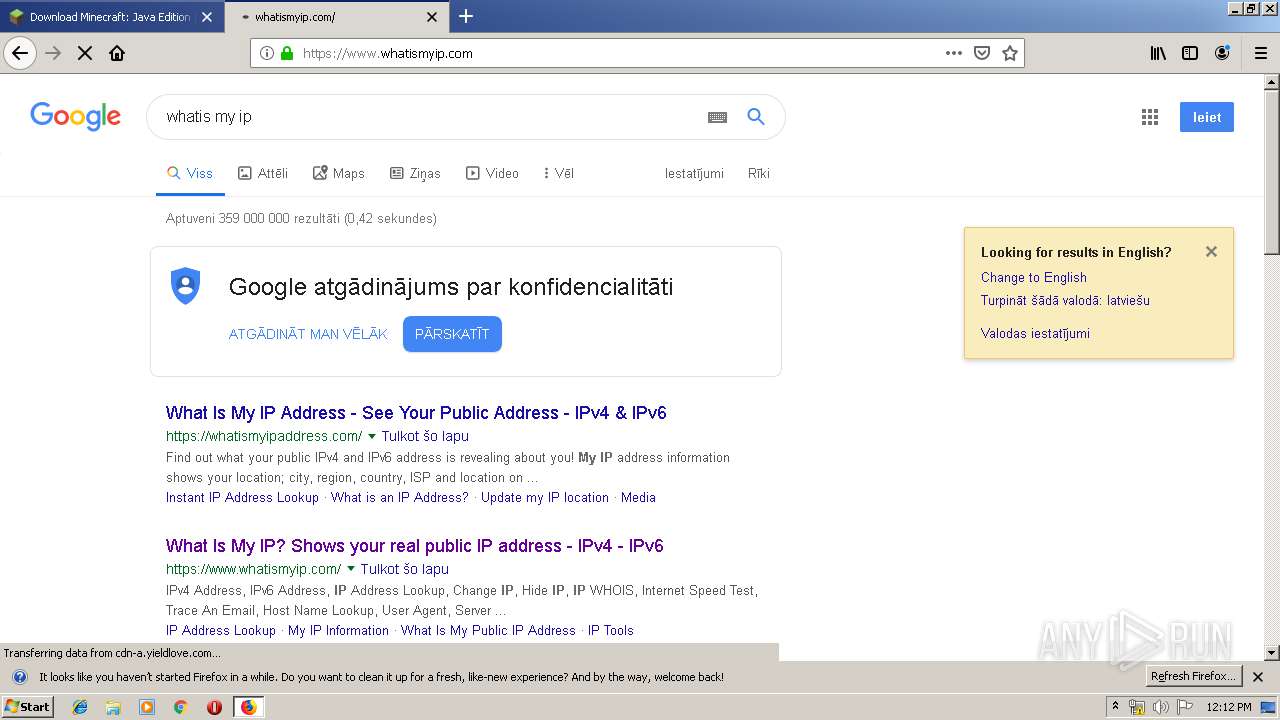Click the Ieiet sign-in button

[1207, 117]
